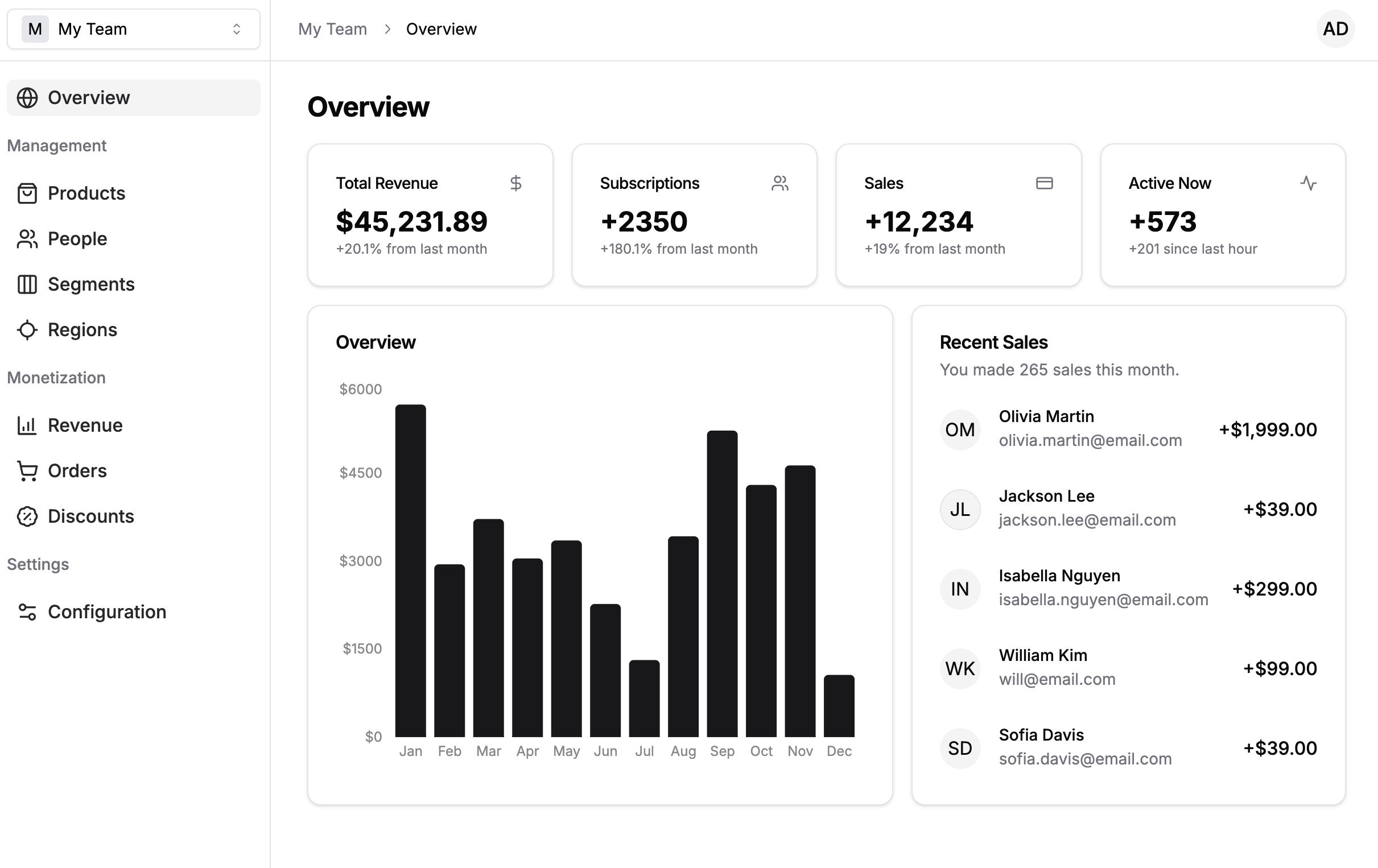This screenshot has width=1378, height=868.
Task: Click the Configuration sliders icon
Action: pyautogui.click(x=27, y=612)
